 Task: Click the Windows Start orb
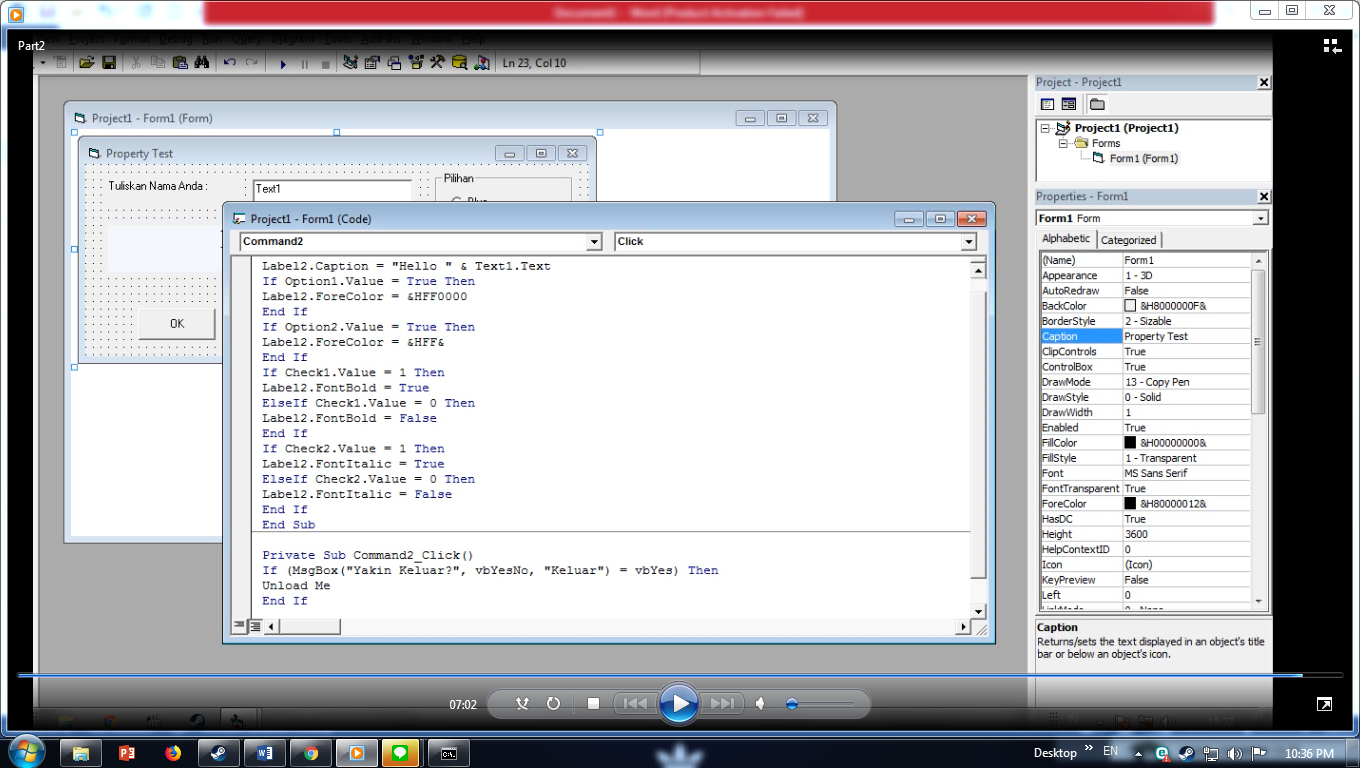(x=25, y=752)
